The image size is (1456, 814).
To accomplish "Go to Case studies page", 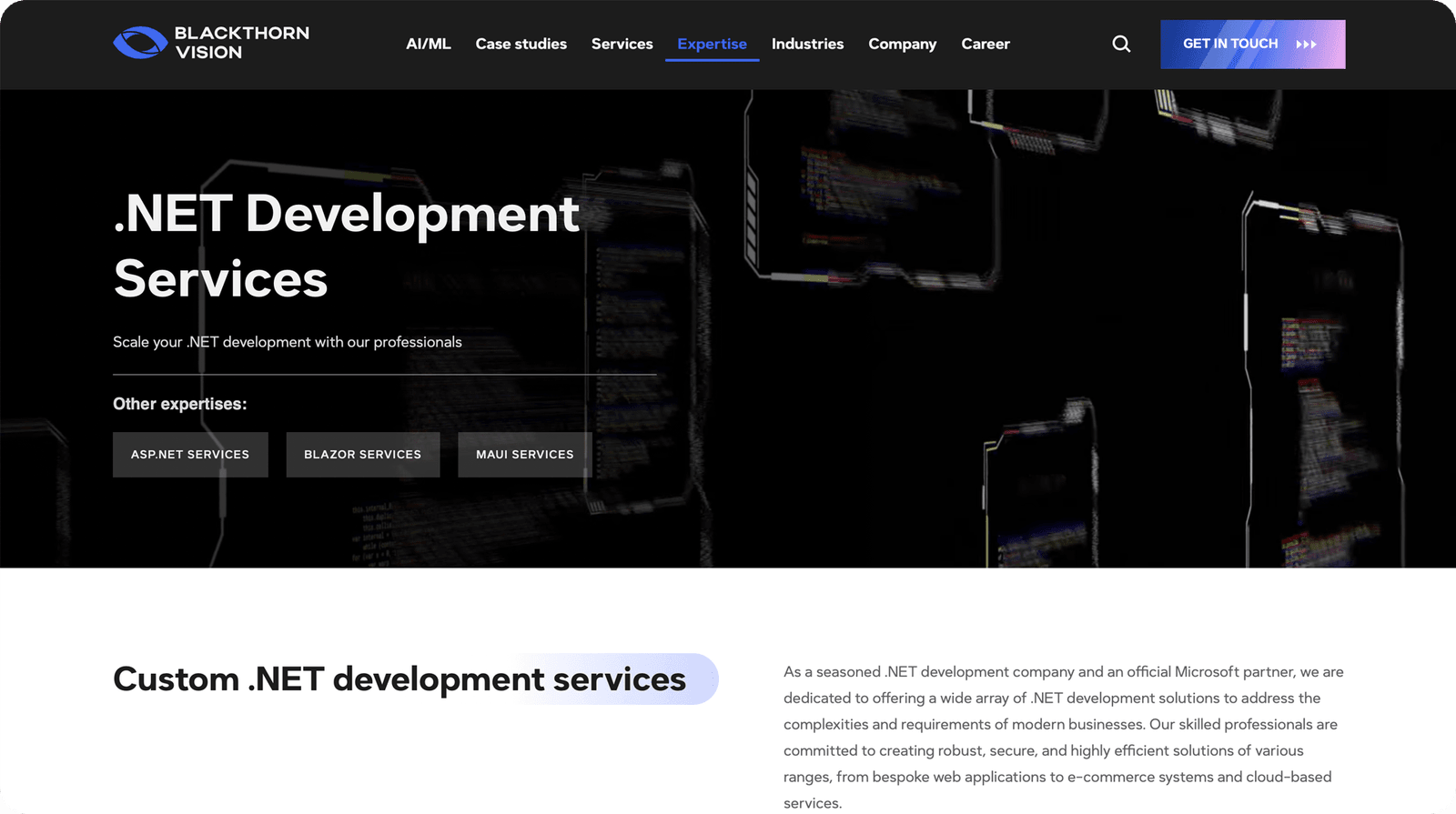I will click(x=521, y=44).
